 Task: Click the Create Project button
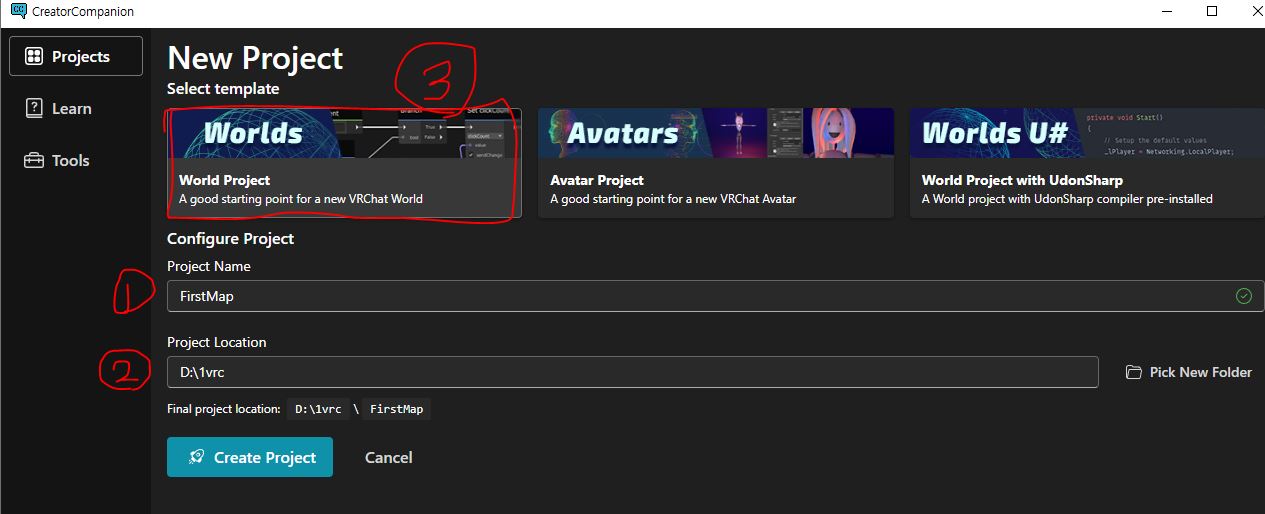(x=250, y=457)
